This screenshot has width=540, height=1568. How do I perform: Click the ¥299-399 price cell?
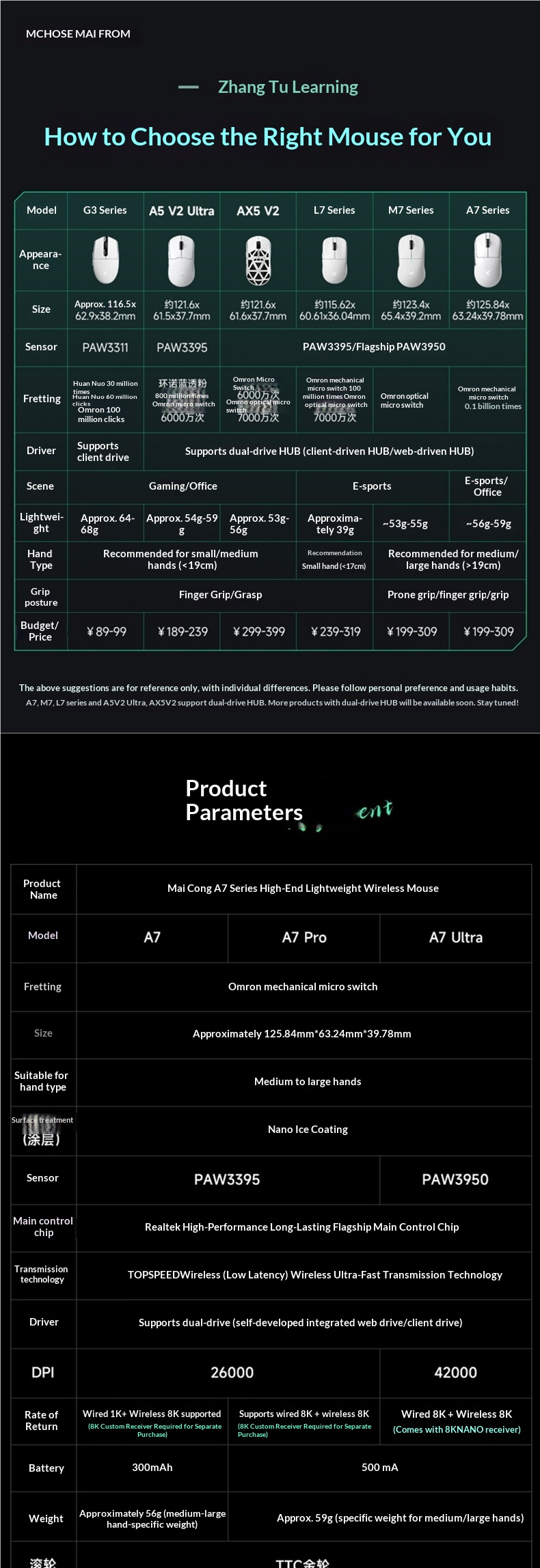(x=258, y=632)
